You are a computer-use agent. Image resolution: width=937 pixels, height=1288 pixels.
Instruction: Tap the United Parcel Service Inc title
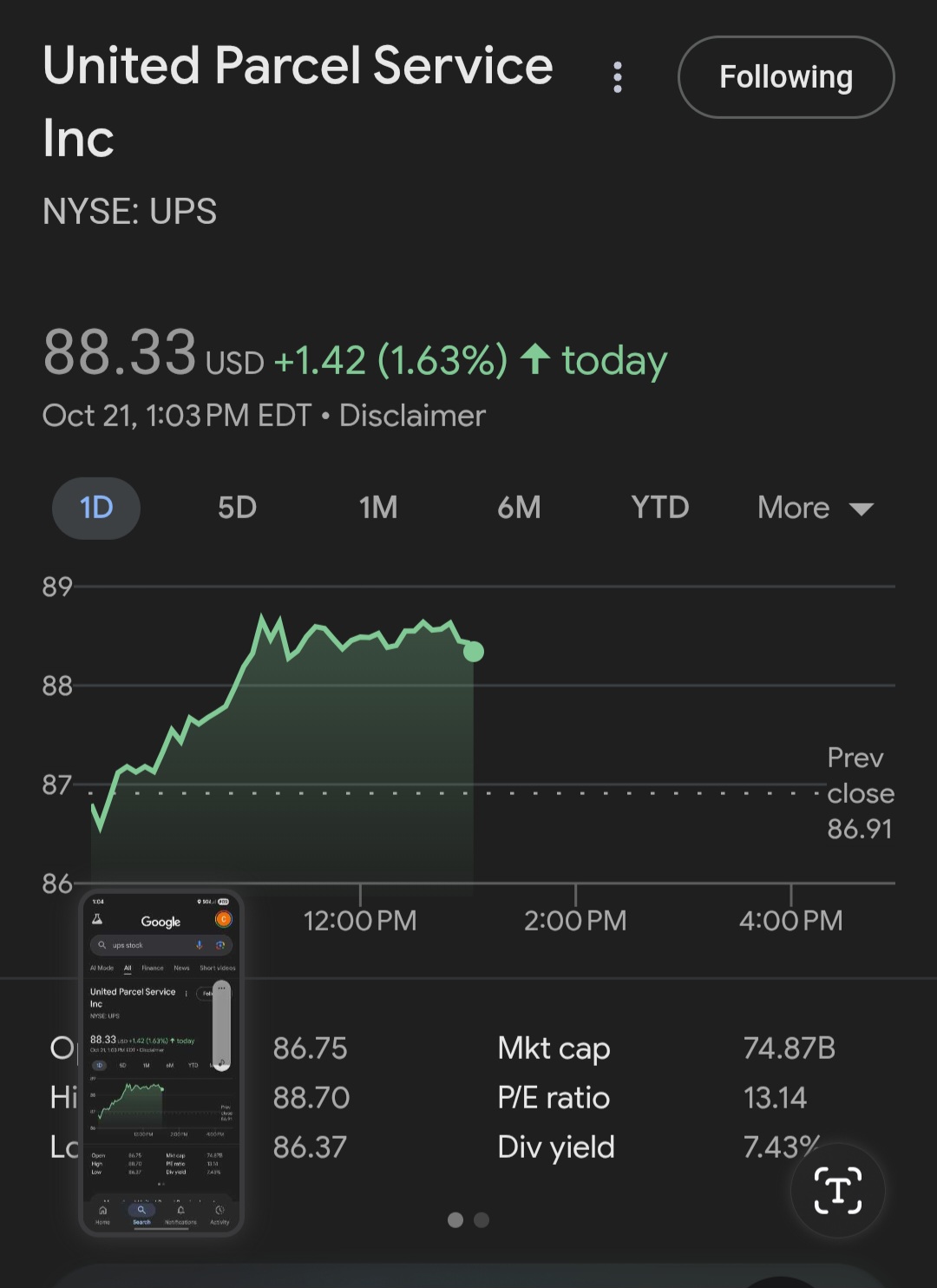298,101
